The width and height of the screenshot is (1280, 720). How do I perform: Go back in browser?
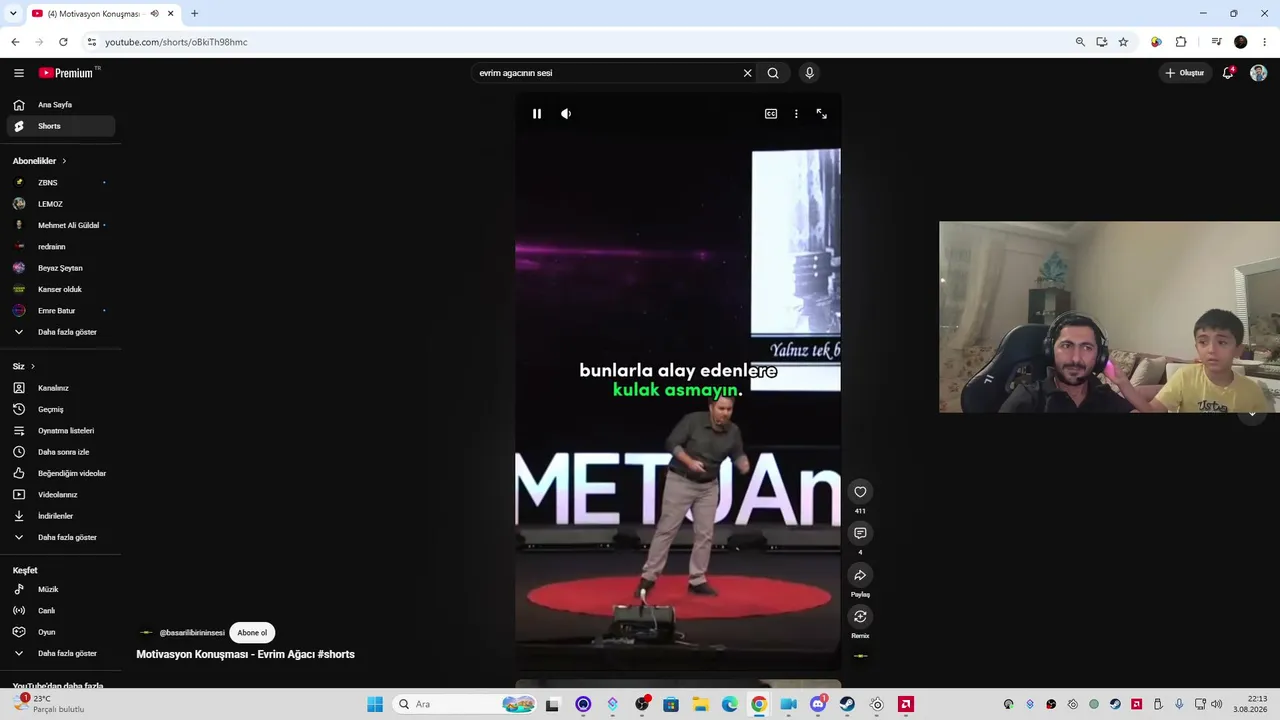point(15,42)
